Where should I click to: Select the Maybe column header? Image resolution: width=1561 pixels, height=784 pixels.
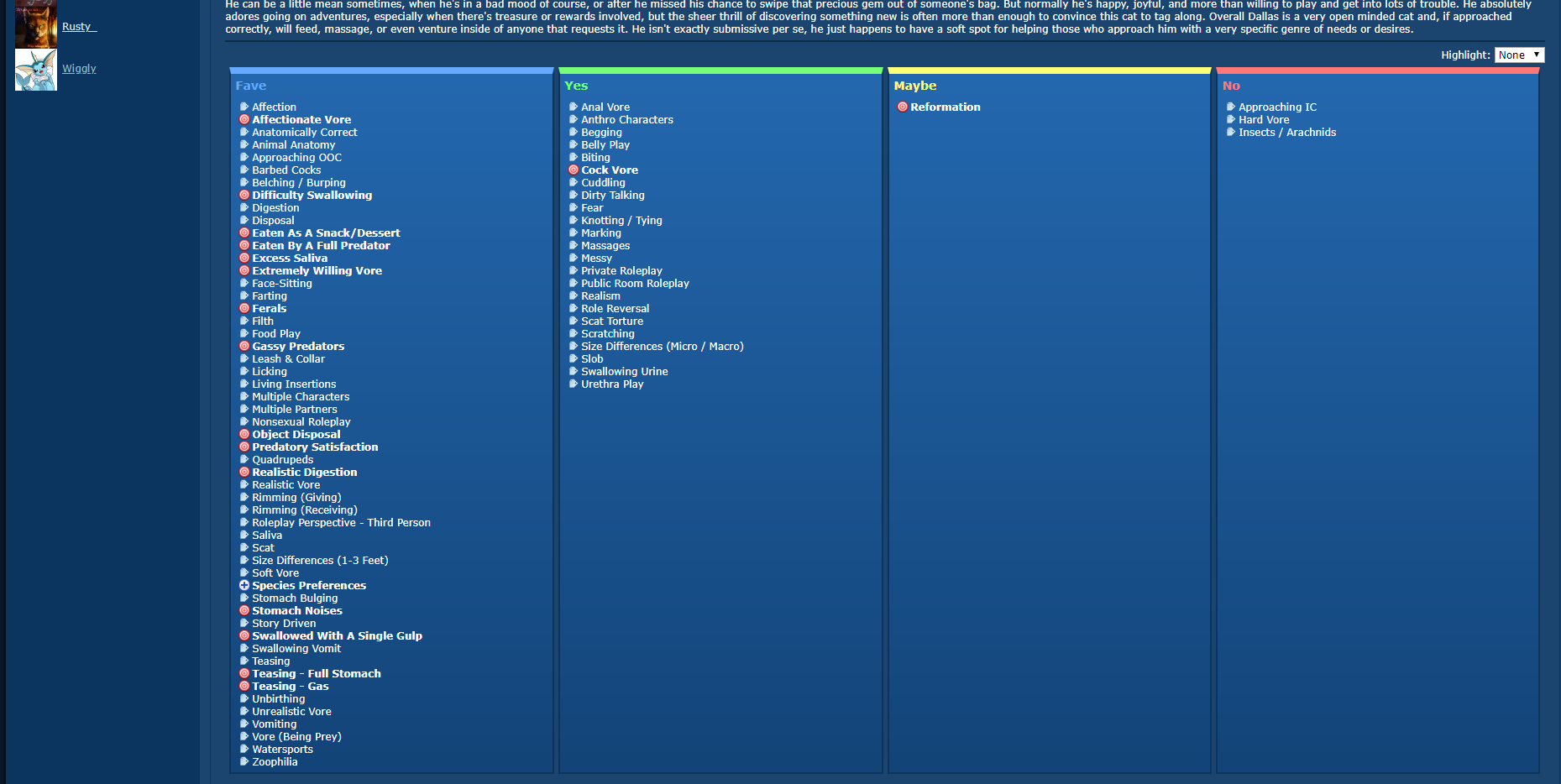point(915,86)
